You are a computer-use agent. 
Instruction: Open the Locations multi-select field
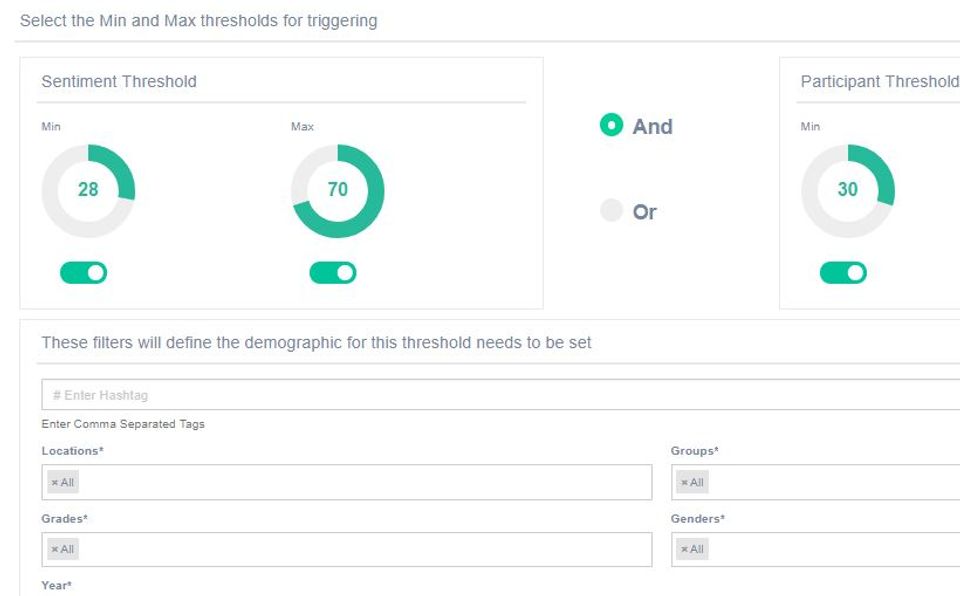click(x=347, y=482)
